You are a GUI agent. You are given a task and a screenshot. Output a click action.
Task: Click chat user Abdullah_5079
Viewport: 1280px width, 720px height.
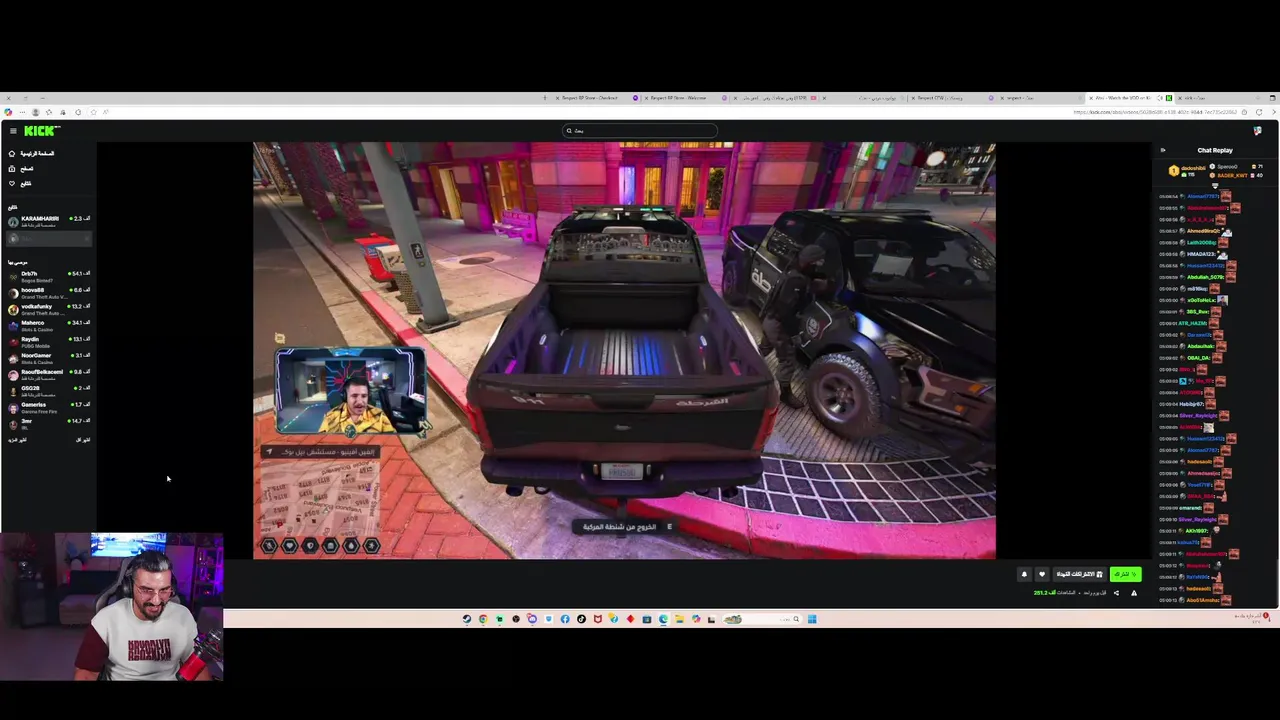pyautogui.click(x=1205, y=277)
